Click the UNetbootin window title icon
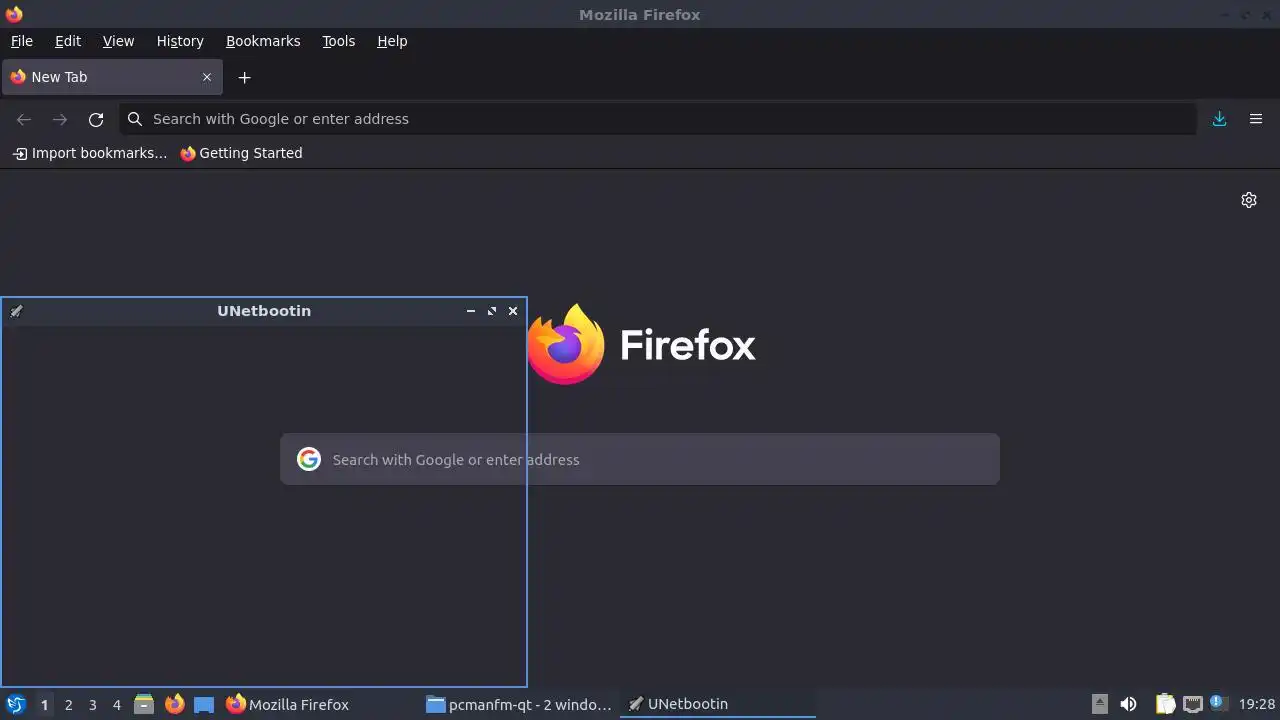 pos(16,311)
